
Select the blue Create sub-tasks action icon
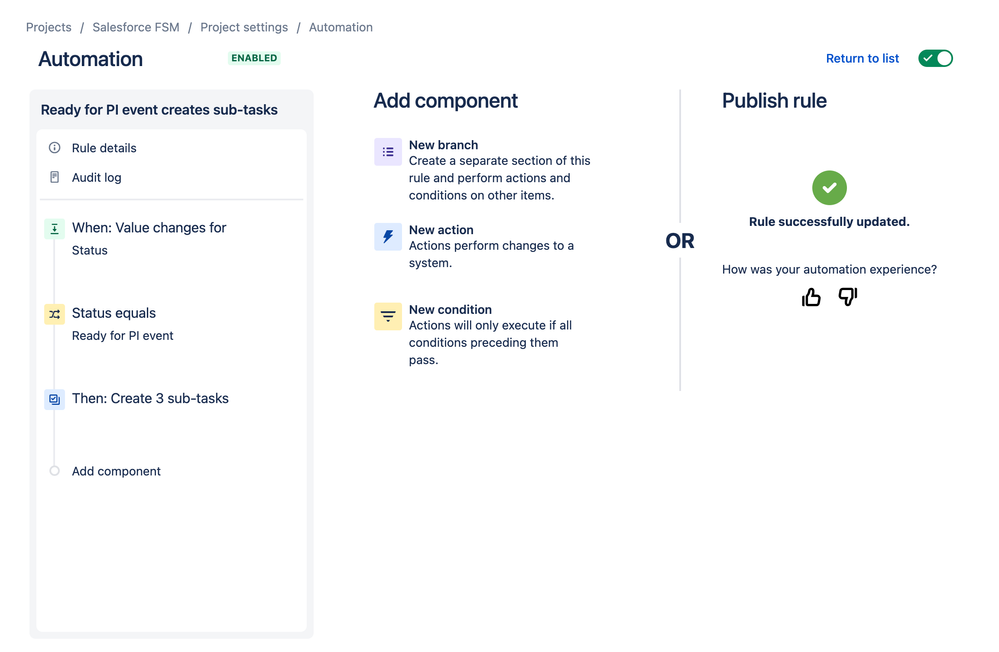pos(54,399)
